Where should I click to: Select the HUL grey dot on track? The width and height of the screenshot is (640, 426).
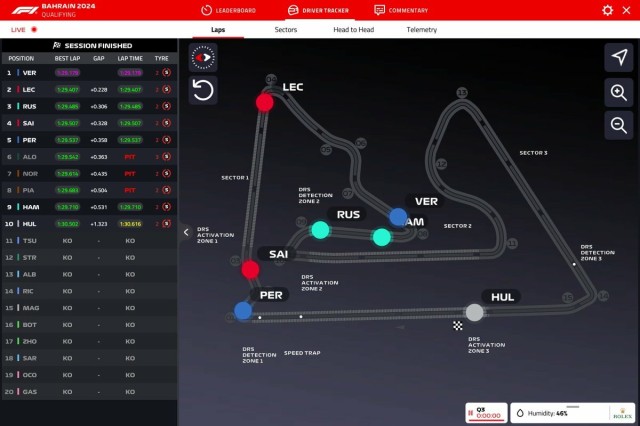coord(474,313)
